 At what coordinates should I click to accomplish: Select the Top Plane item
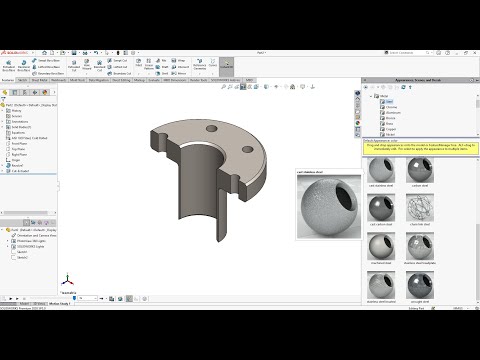tap(16, 149)
